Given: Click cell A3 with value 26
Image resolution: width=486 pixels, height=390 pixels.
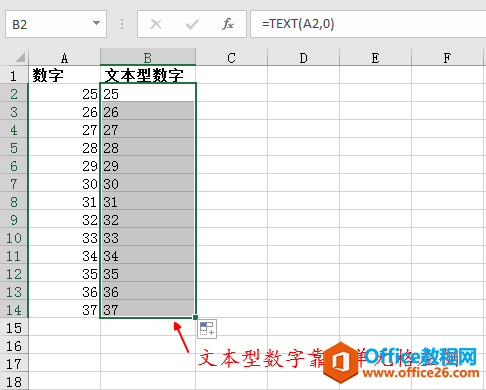Looking at the screenshot, I should 64,111.
